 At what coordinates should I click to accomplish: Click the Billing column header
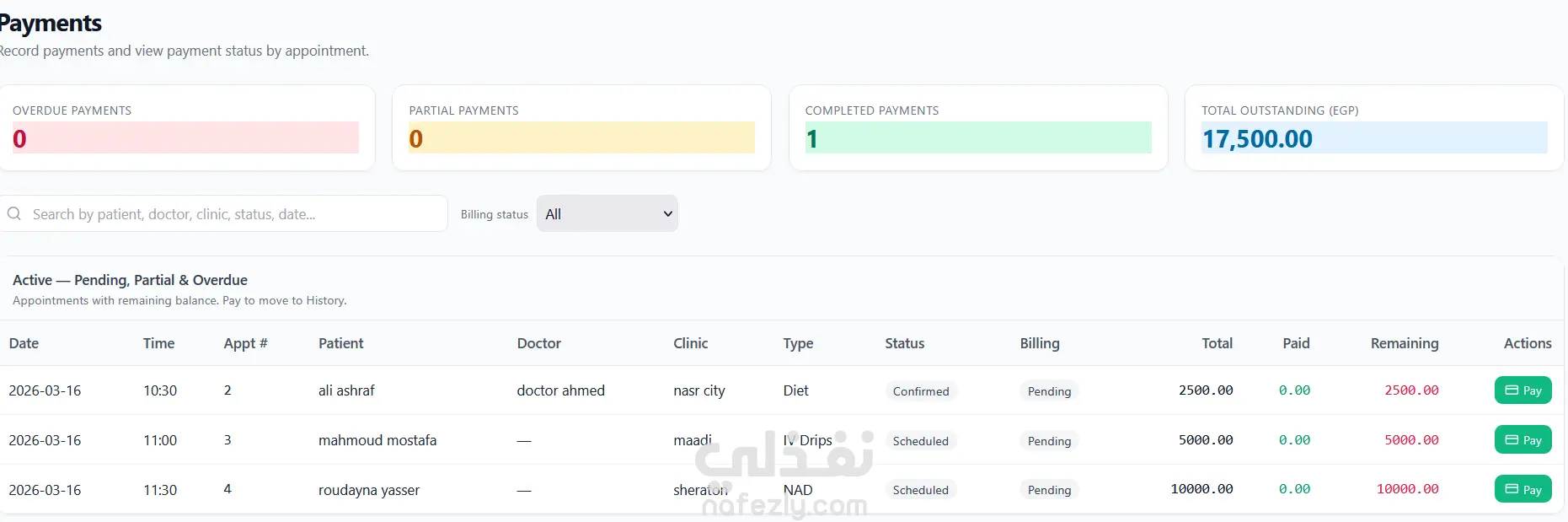pos(1039,343)
